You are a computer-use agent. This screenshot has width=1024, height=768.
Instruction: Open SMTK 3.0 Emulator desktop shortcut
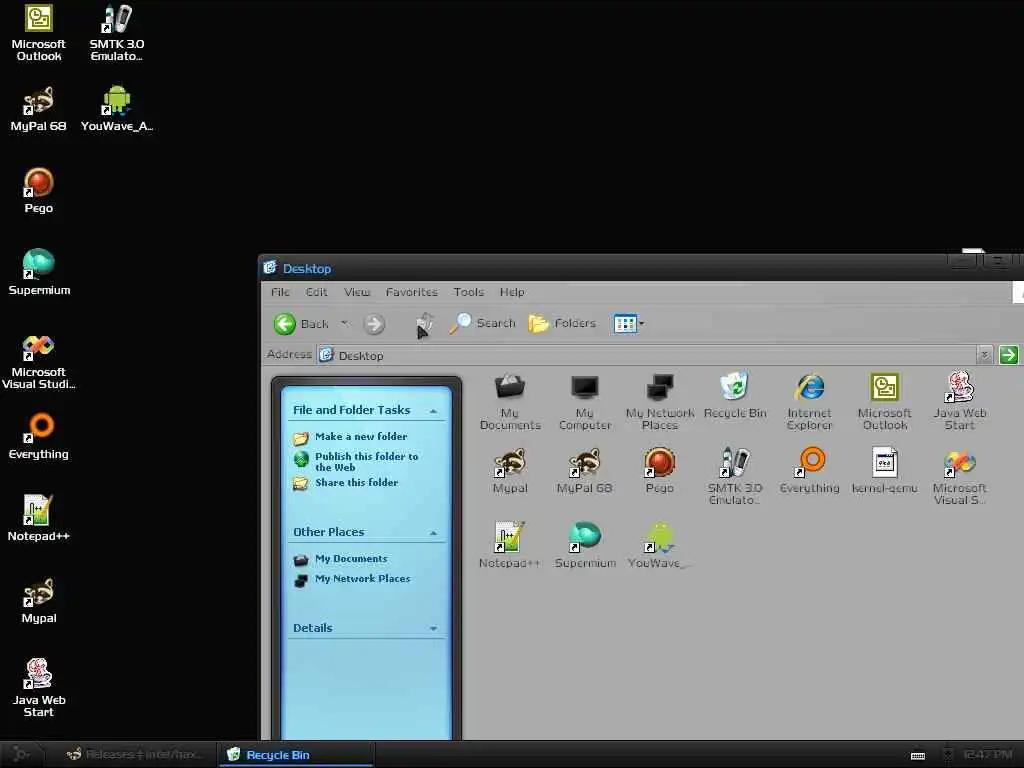pos(117,33)
